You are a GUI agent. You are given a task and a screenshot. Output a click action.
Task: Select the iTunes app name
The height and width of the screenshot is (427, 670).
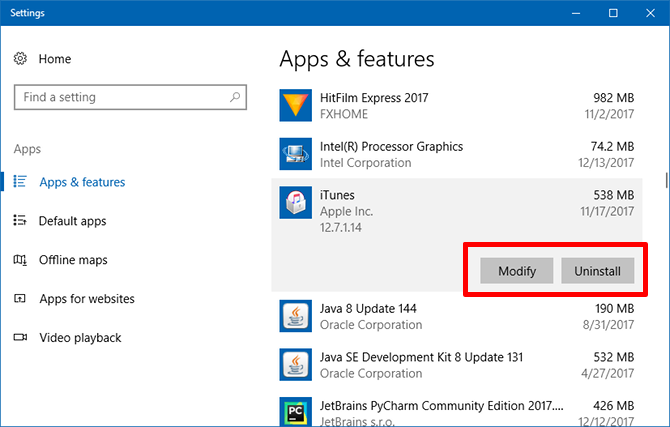337,195
